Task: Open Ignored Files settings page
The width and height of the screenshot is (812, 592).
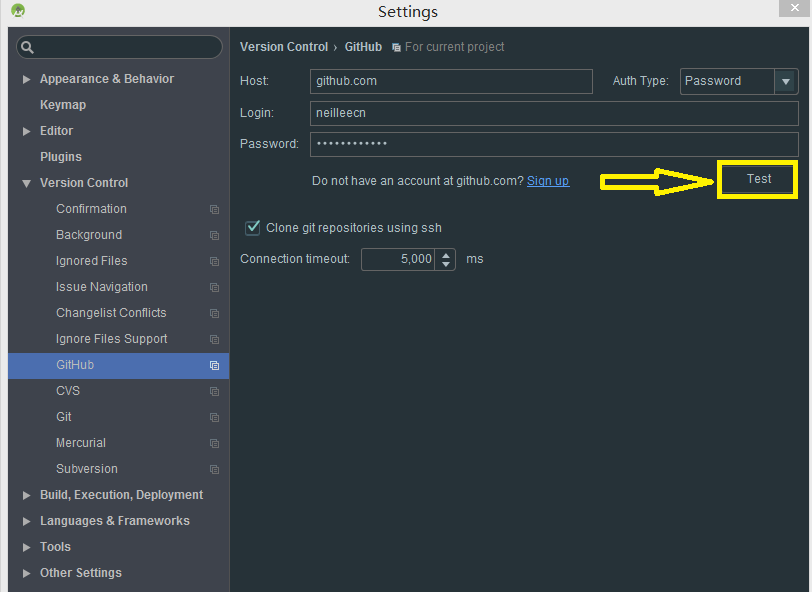Action: (x=92, y=261)
